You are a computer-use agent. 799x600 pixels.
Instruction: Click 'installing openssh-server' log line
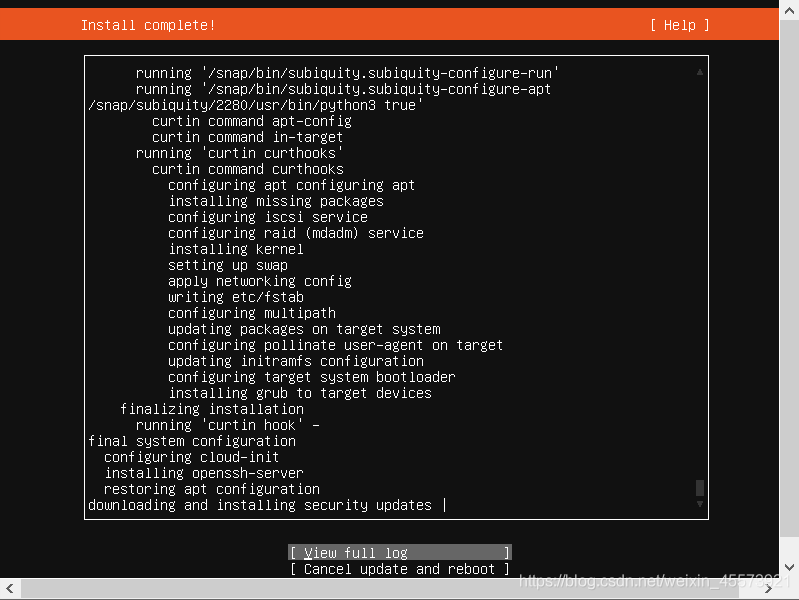pyautogui.click(x=204, y=473)
